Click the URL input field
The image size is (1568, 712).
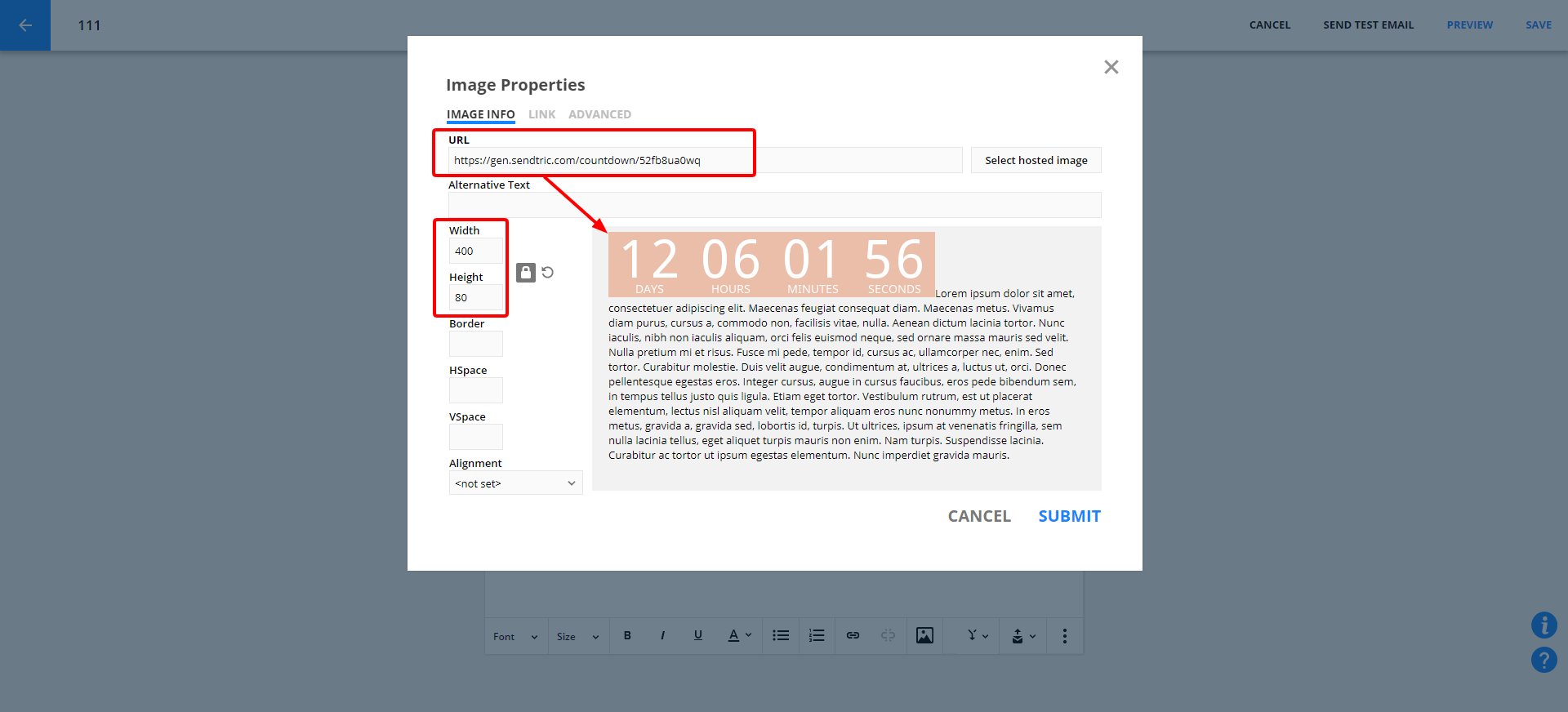(x=705, y=160)
